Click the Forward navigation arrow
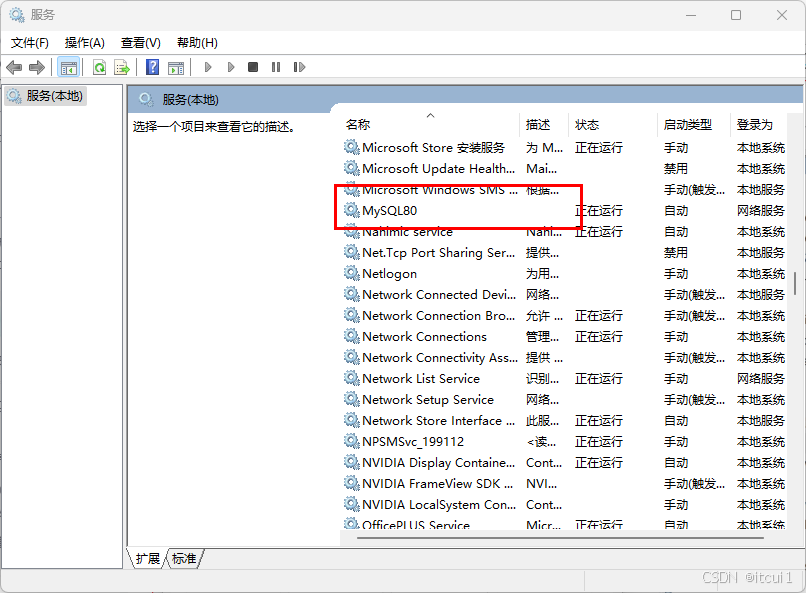This screenshot has height=593, width=806. 38,67
